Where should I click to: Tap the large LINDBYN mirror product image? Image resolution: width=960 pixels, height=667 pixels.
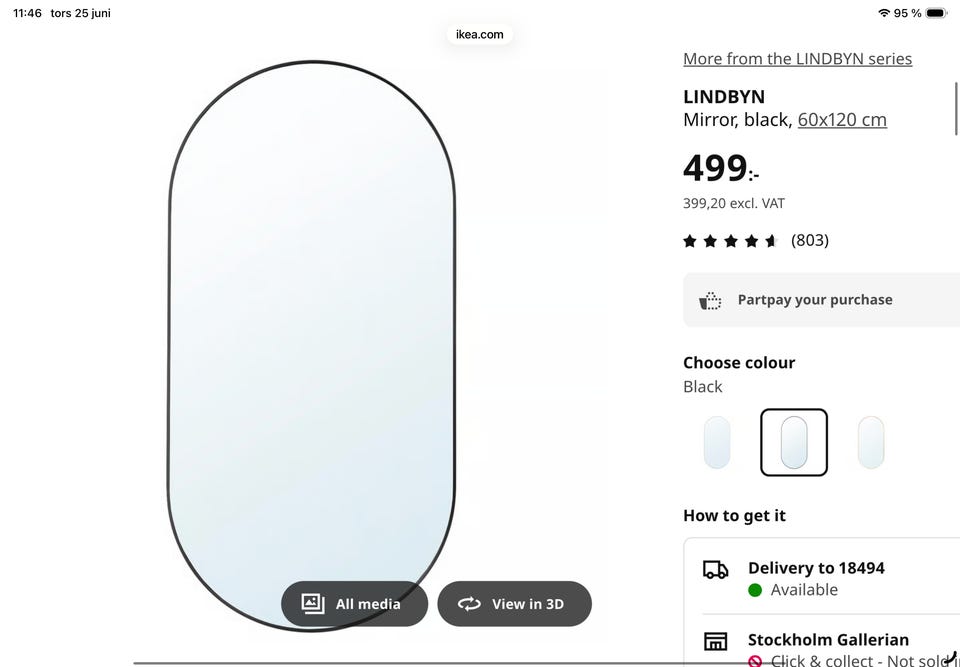click(312, 345)
